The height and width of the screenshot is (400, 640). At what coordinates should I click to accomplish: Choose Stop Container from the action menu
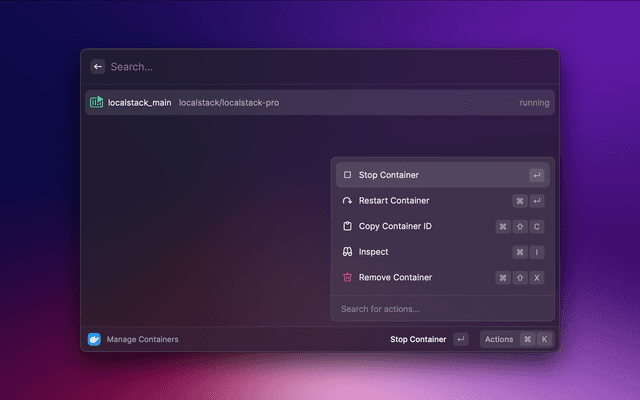[389, 175]
